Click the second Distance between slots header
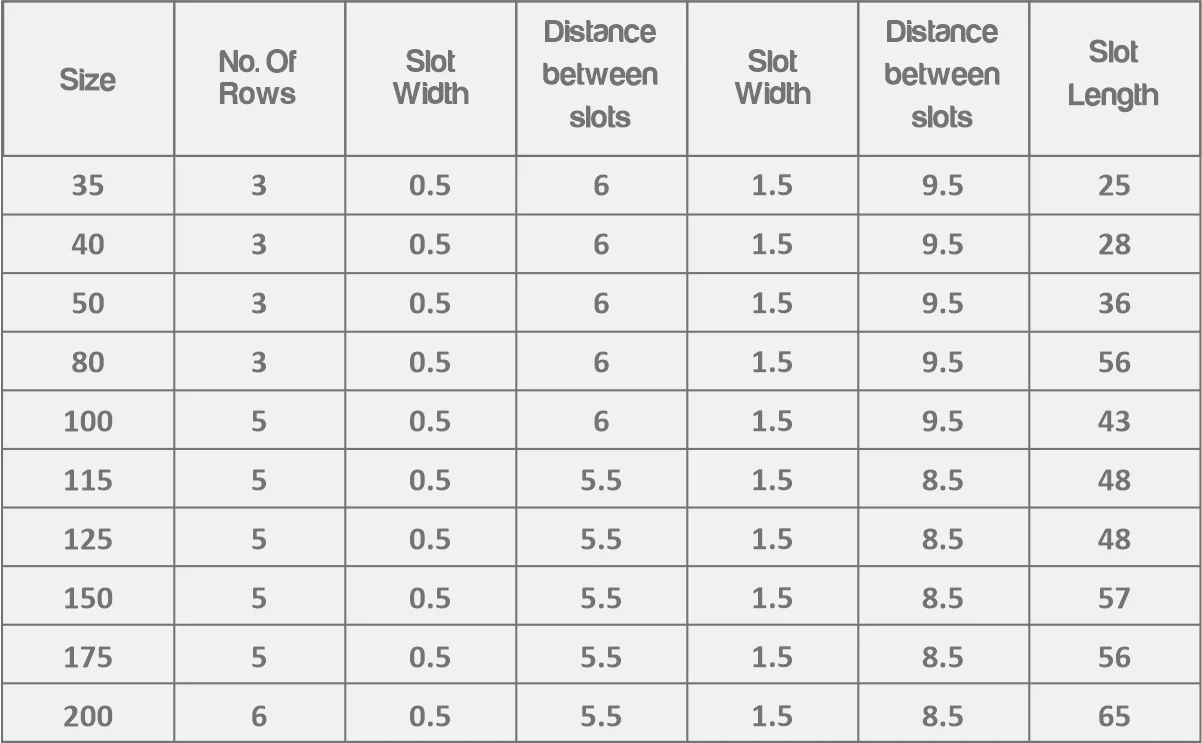This screenshot has width=1202, height=743. (x=943, y=79)
